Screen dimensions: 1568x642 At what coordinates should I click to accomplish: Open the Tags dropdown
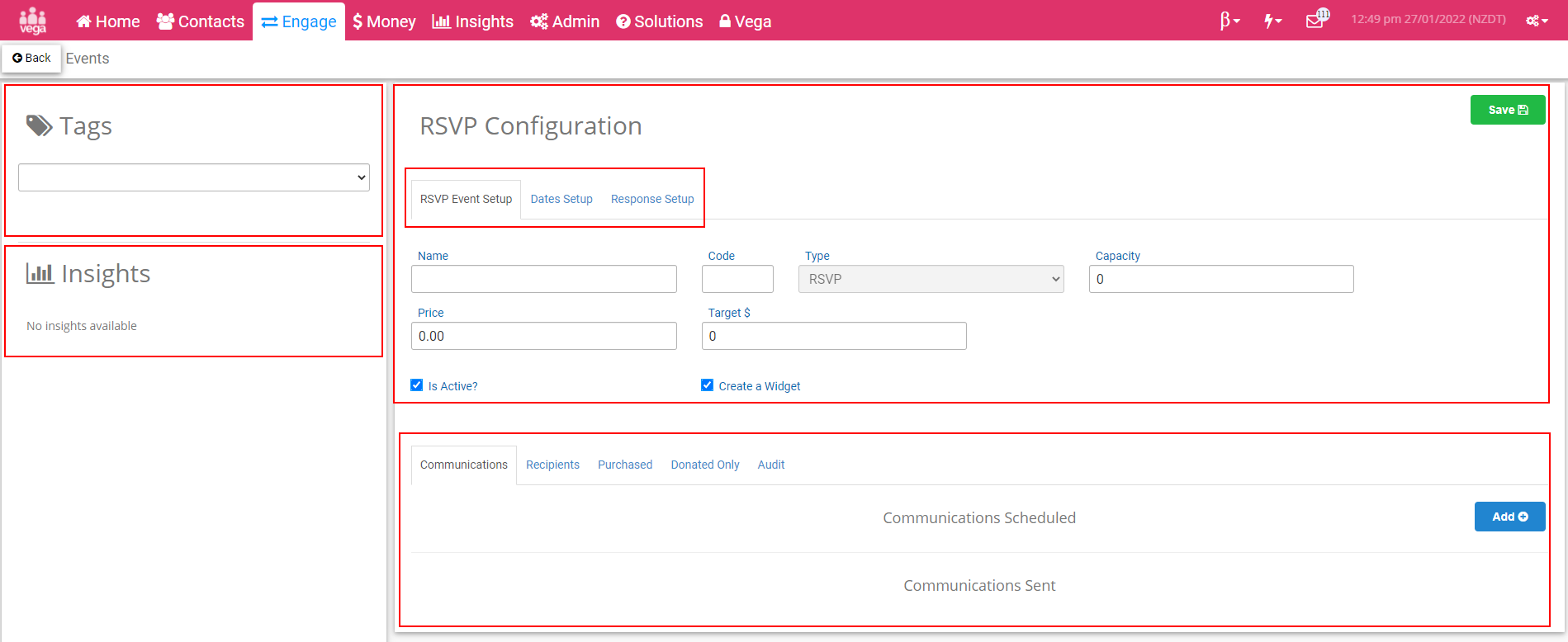pyautogui.click(x=194, y=177)
